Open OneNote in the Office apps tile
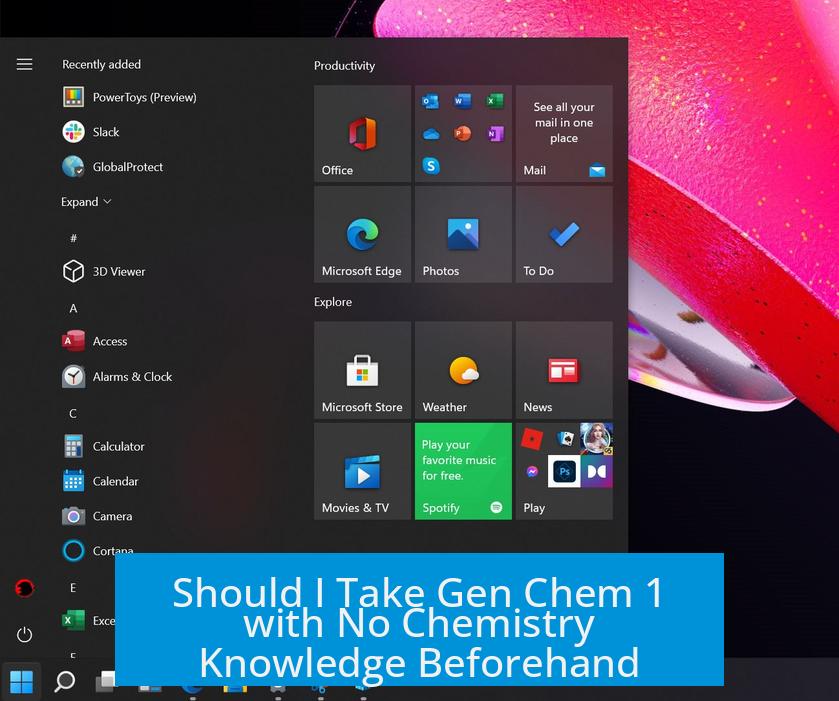839x701 pixels. tap(494, 134)
